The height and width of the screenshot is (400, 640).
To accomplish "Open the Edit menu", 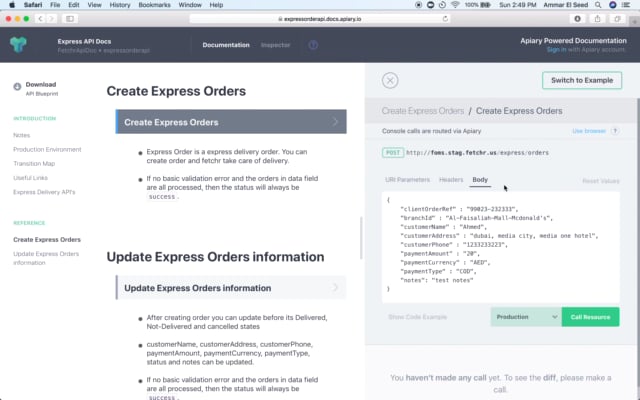I will pos(74,5).
